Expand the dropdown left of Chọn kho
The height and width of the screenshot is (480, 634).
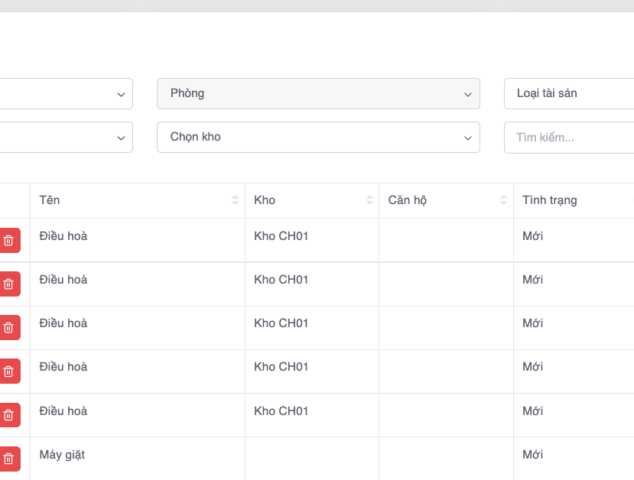click(65, 137)
